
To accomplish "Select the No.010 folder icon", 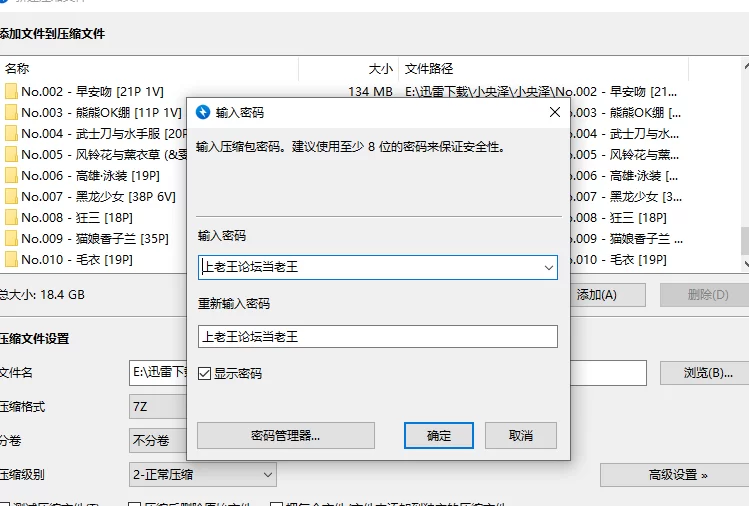I will click(x=11, y=260).
